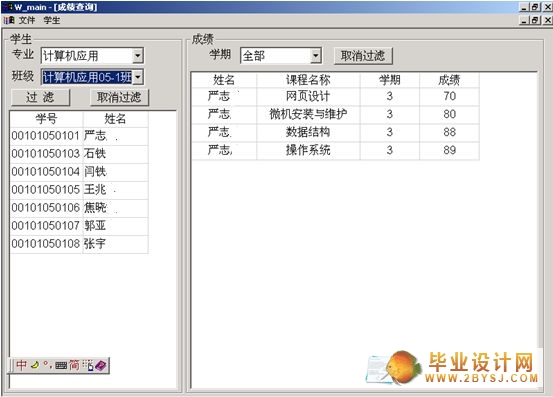
Task: Click student name 王兆
Action: [x=95, y=190]
